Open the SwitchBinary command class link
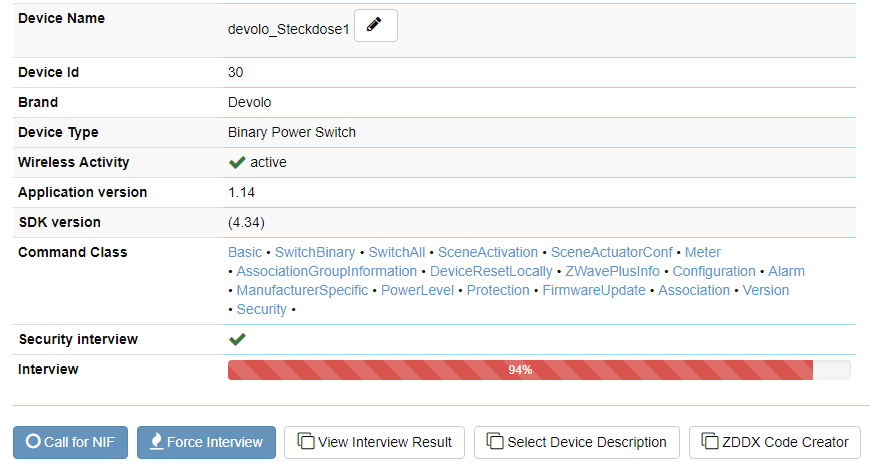Screen dimensions: 870x476 (315, 252)
